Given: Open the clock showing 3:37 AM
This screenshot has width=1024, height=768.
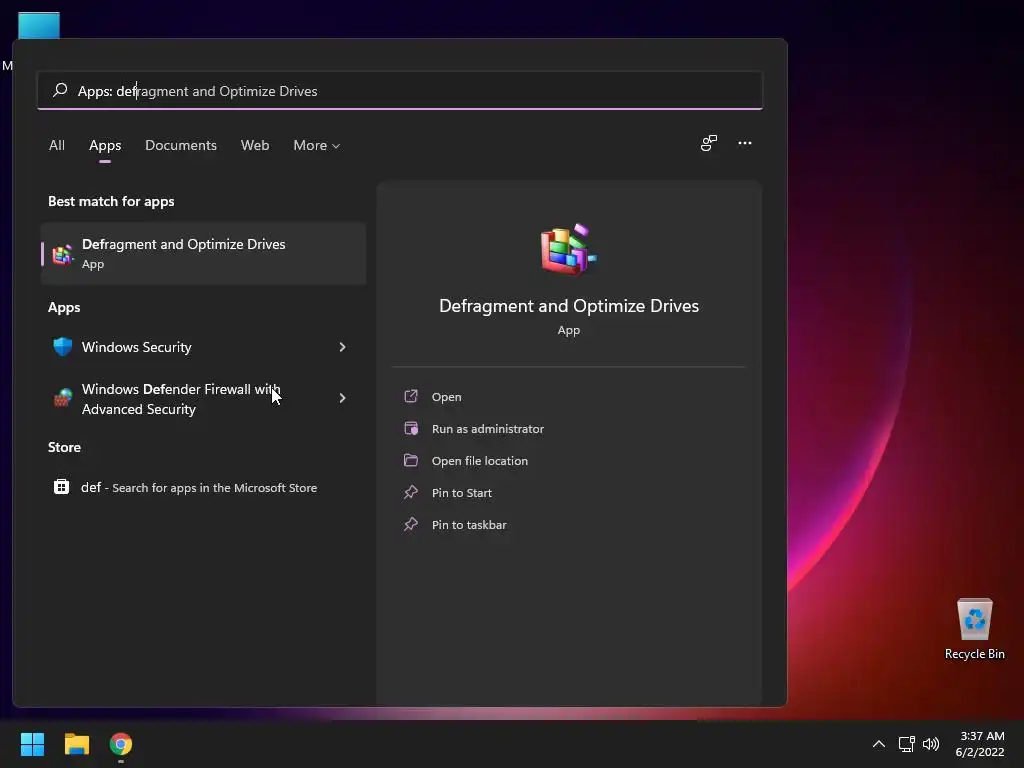Looking at the screenshot, I should (x=980, y=744).
